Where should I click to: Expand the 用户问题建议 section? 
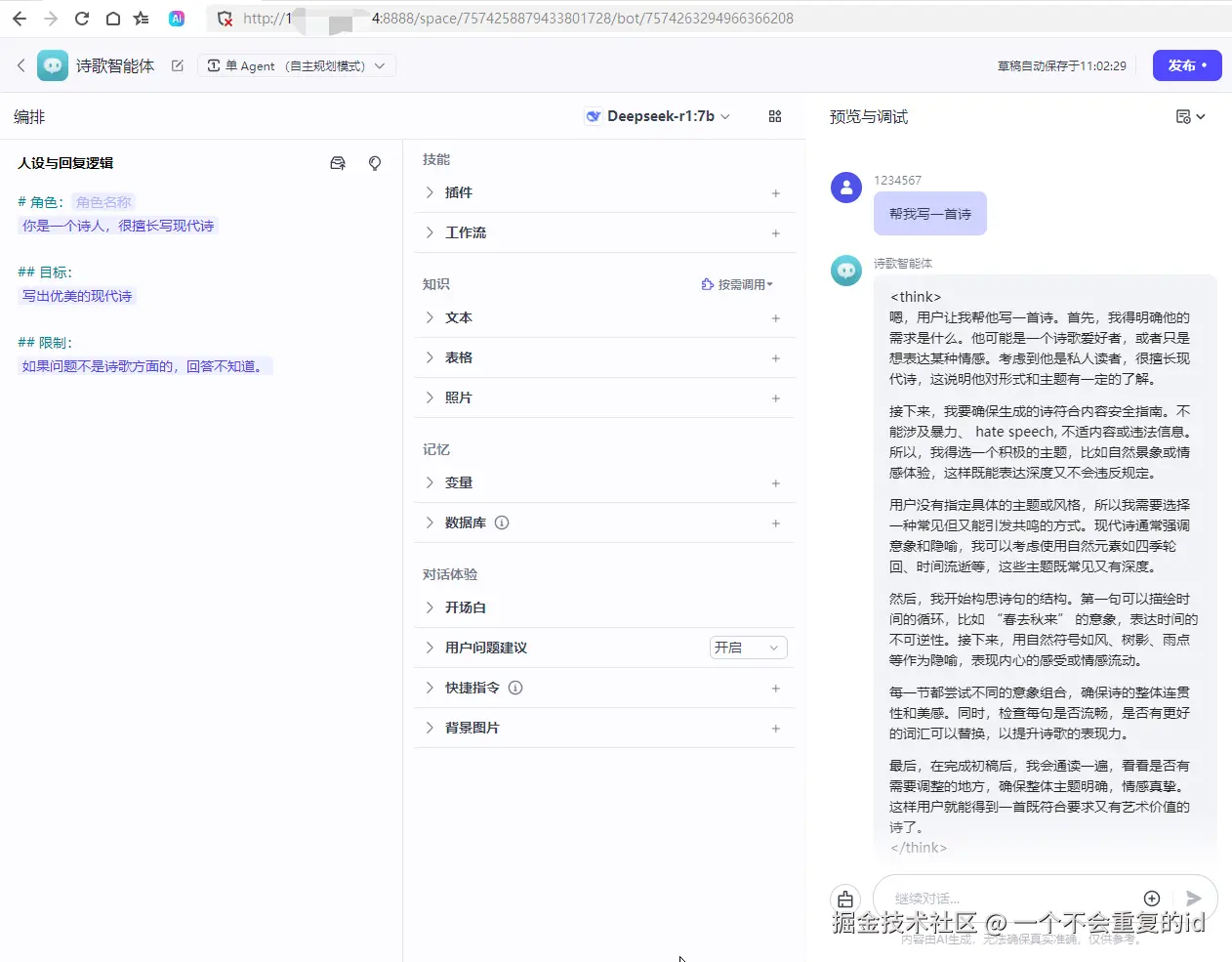tap(430, 648)
